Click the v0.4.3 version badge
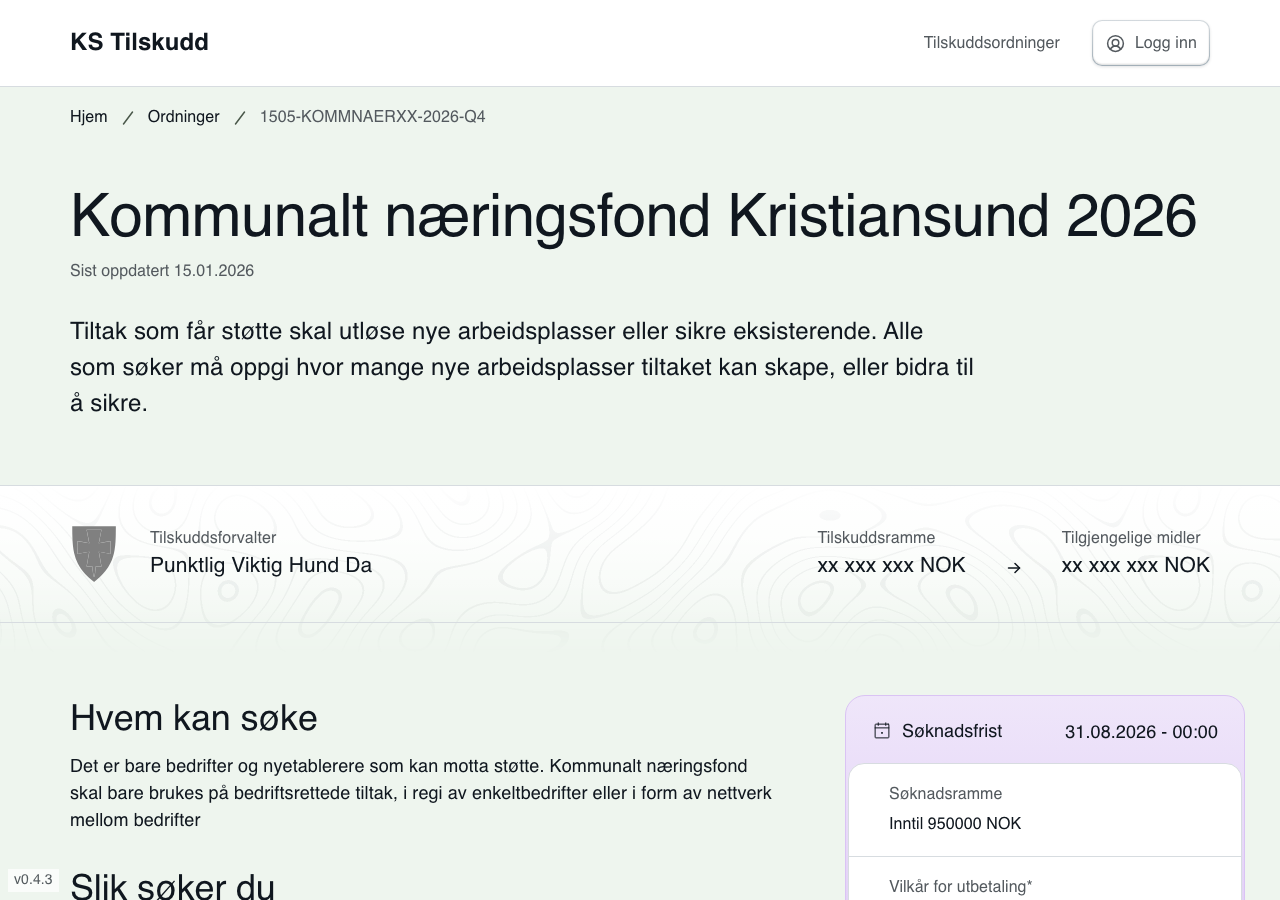Screen dimensions: 1280x900 tap(33, 880)
